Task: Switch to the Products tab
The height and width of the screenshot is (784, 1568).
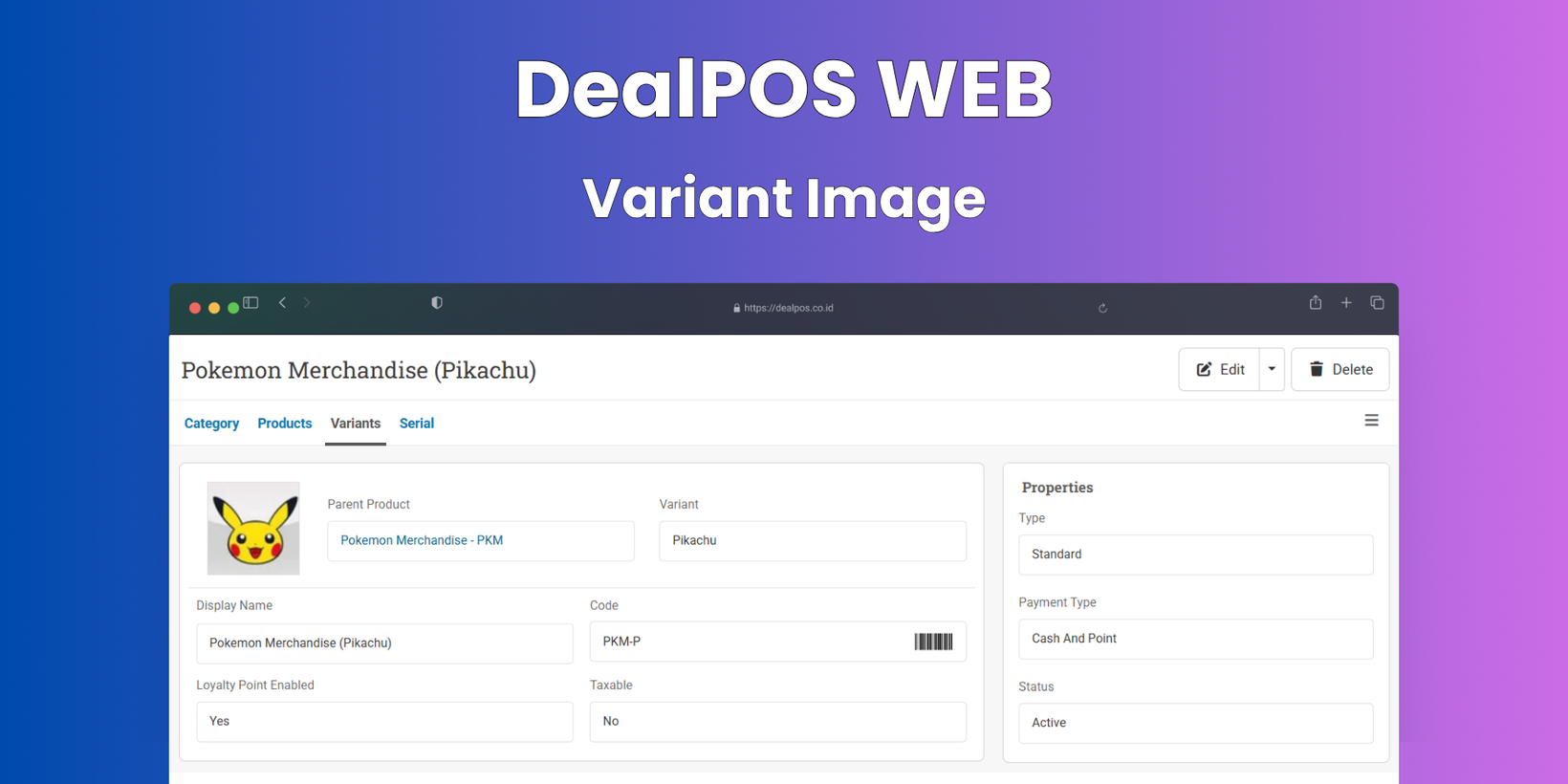Action: click(284, 424)
